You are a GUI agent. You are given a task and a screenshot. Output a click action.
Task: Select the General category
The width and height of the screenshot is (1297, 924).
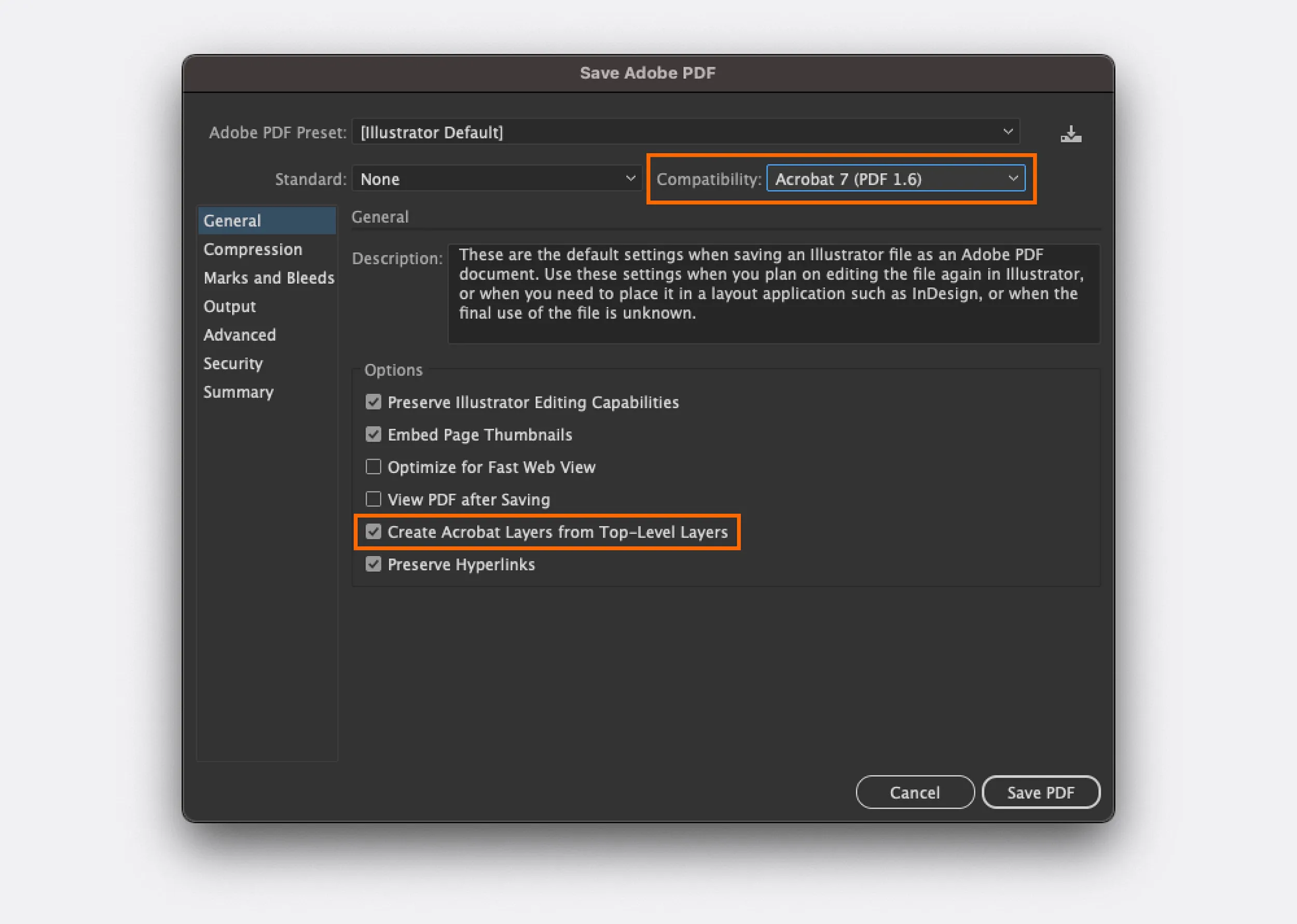(x=266, y=221)
